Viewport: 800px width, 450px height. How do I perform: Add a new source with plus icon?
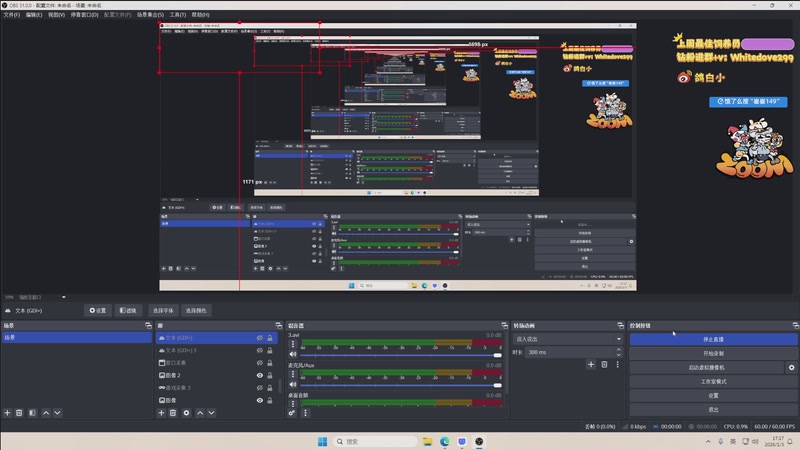coord(161,413)
